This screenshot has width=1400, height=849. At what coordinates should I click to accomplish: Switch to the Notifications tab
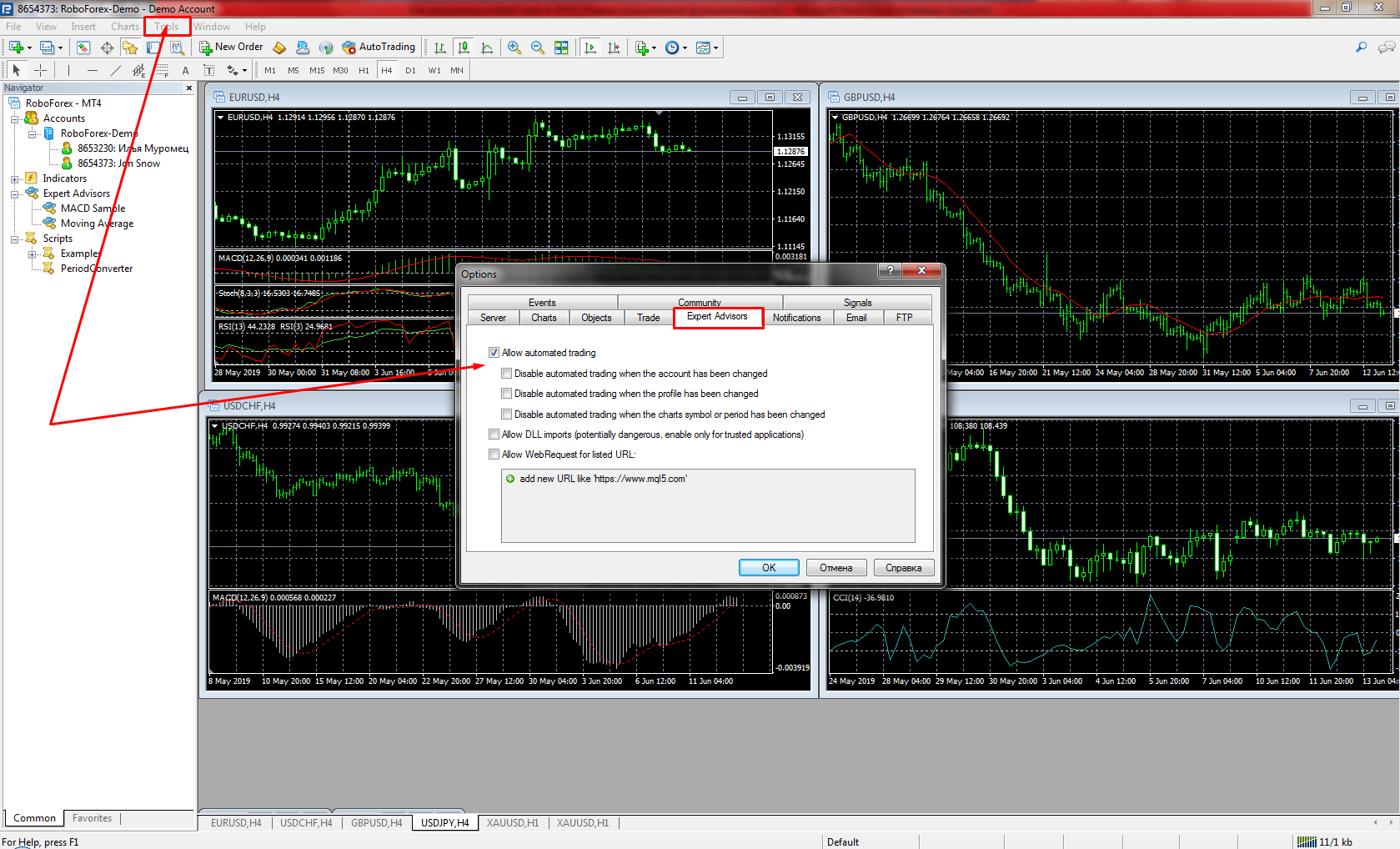pos(796,318)
